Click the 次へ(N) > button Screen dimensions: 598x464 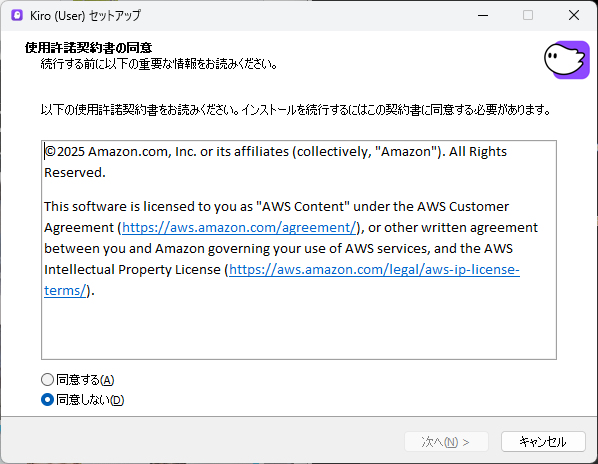point(446,442)
